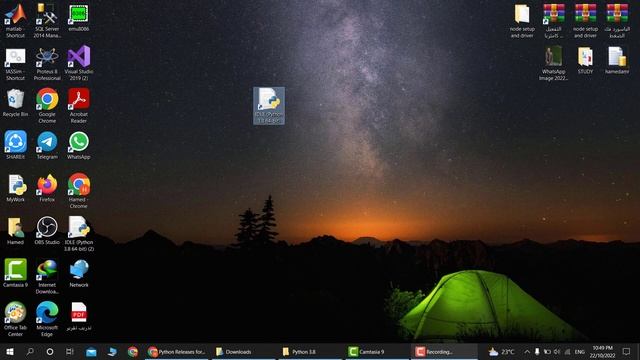Switch to the Camtasia 9 taskbar window
This screenshot has height=360, width=640.
pyautogui.click(x=377, y=351)
